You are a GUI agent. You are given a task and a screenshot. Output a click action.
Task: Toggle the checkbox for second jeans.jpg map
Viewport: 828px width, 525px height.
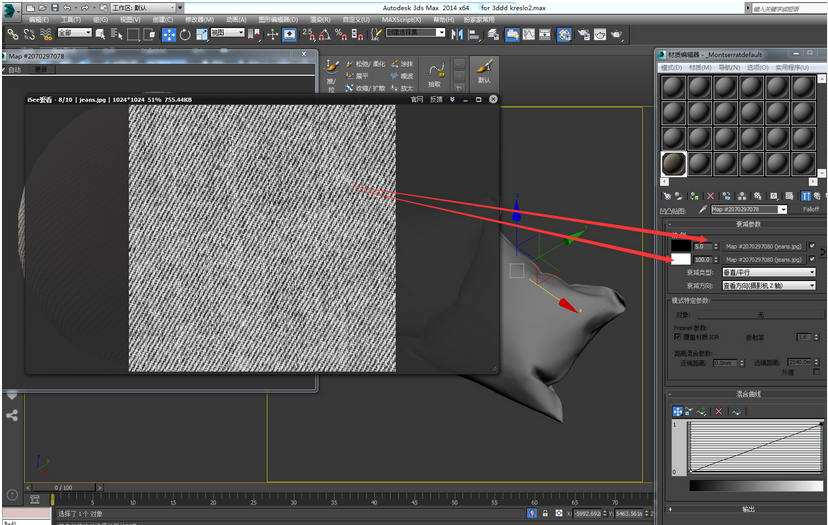point(812,259)
